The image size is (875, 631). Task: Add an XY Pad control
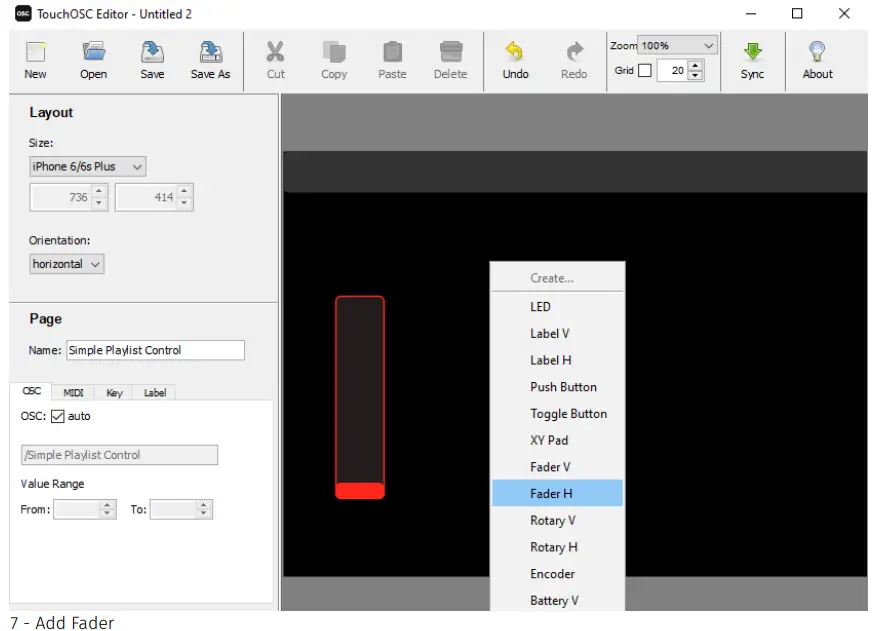557,440
